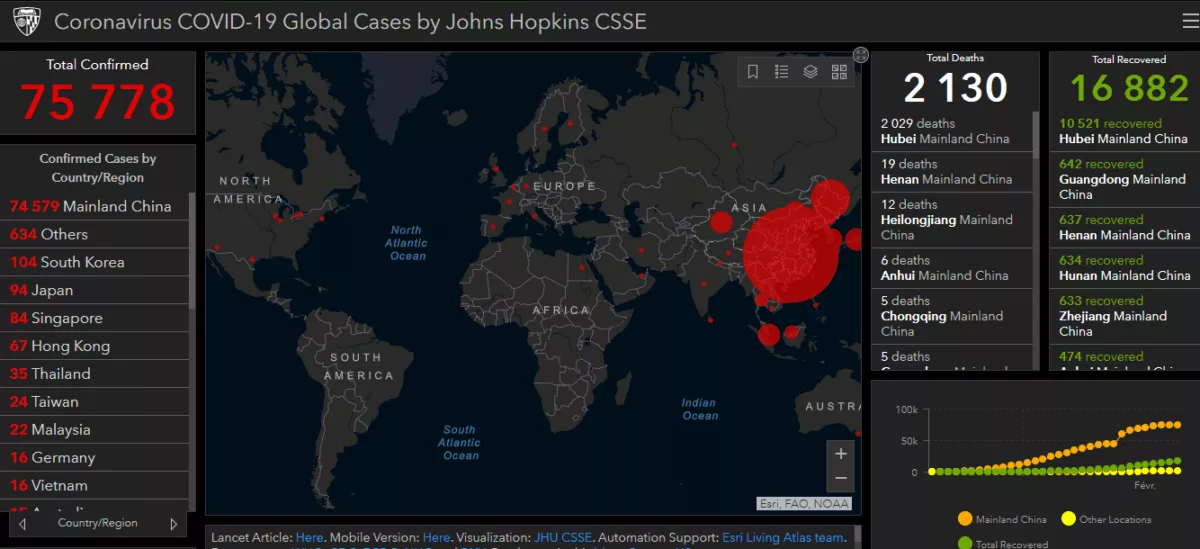Open the basemap gallery grid icon
This screenshot has height=549, width=1200.
pos(839,72)
